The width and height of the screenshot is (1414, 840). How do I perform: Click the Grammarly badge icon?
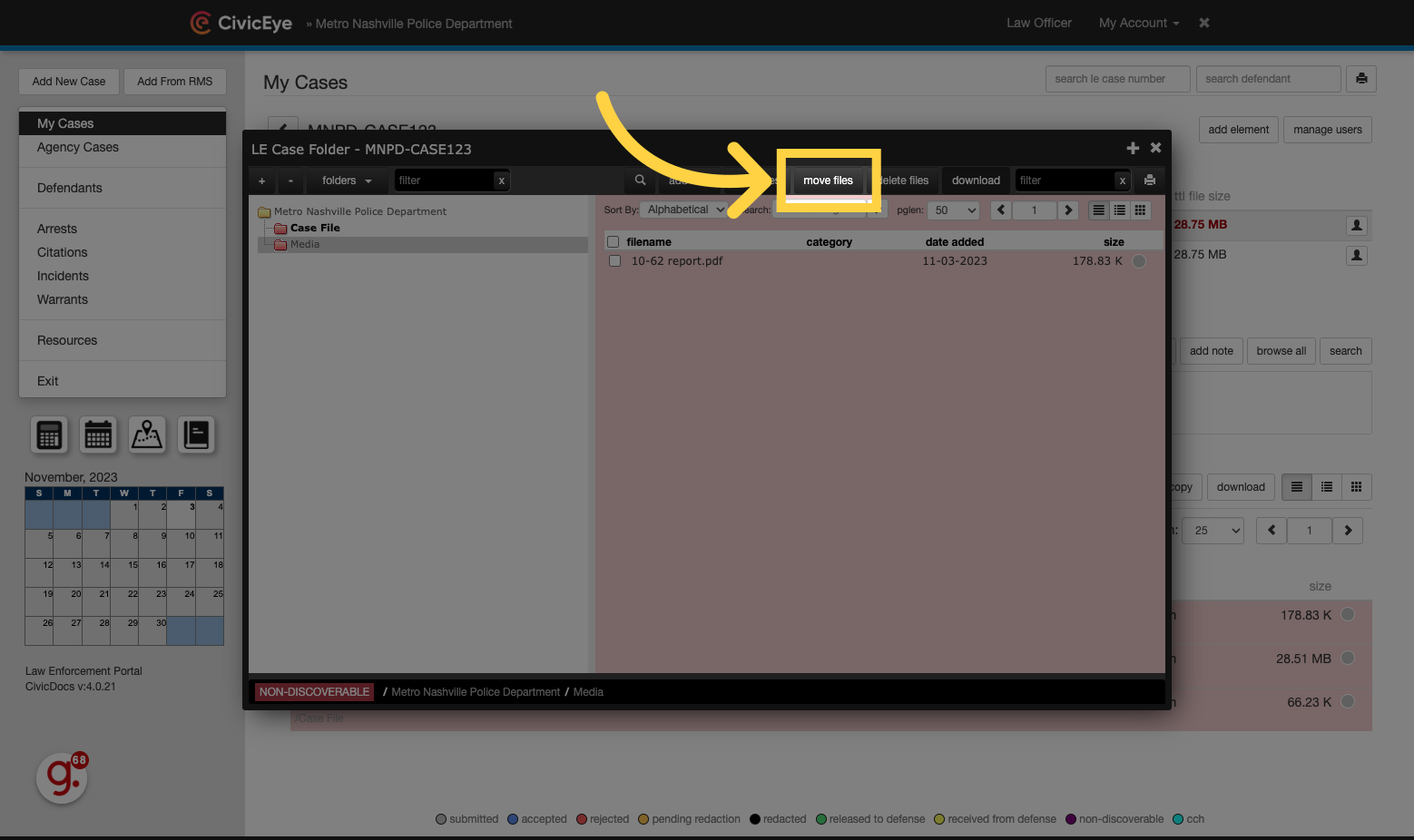(62, 778)
